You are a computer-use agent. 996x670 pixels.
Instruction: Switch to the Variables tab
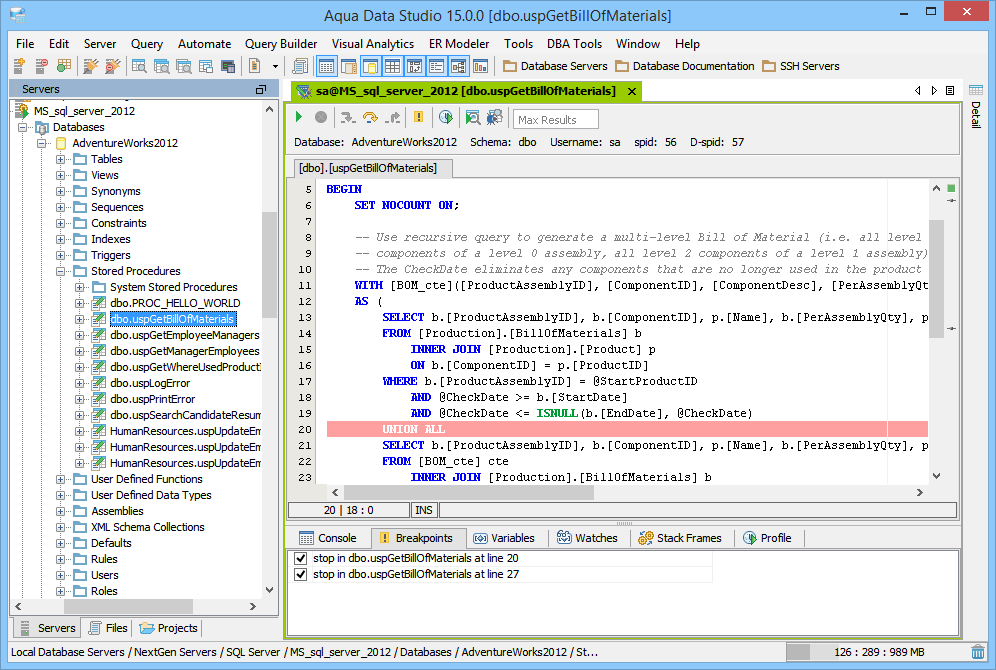click(x=504, y=538)
